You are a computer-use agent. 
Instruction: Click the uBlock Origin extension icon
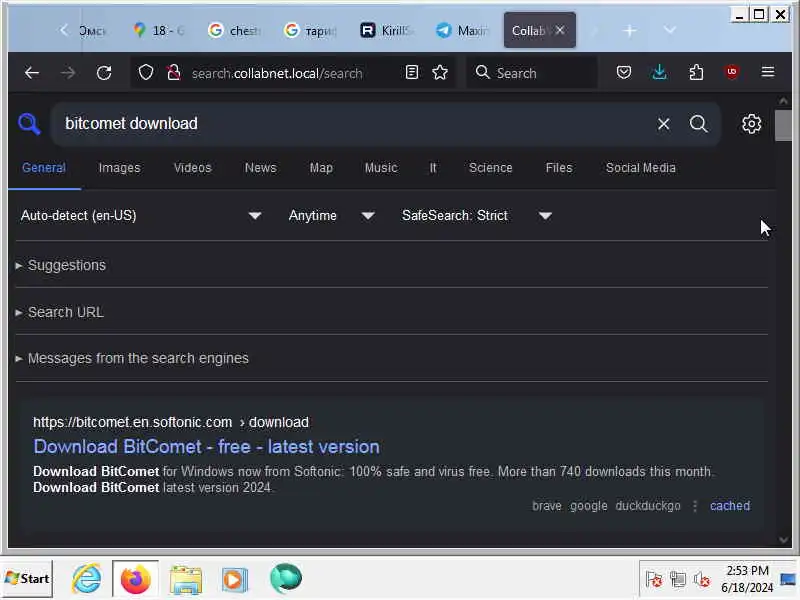pyautogui.click(x=732, y=72)
